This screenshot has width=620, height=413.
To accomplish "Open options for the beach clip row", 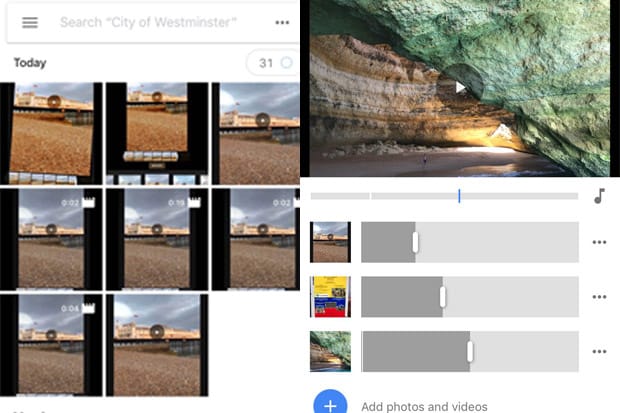I will pos(599,242).
